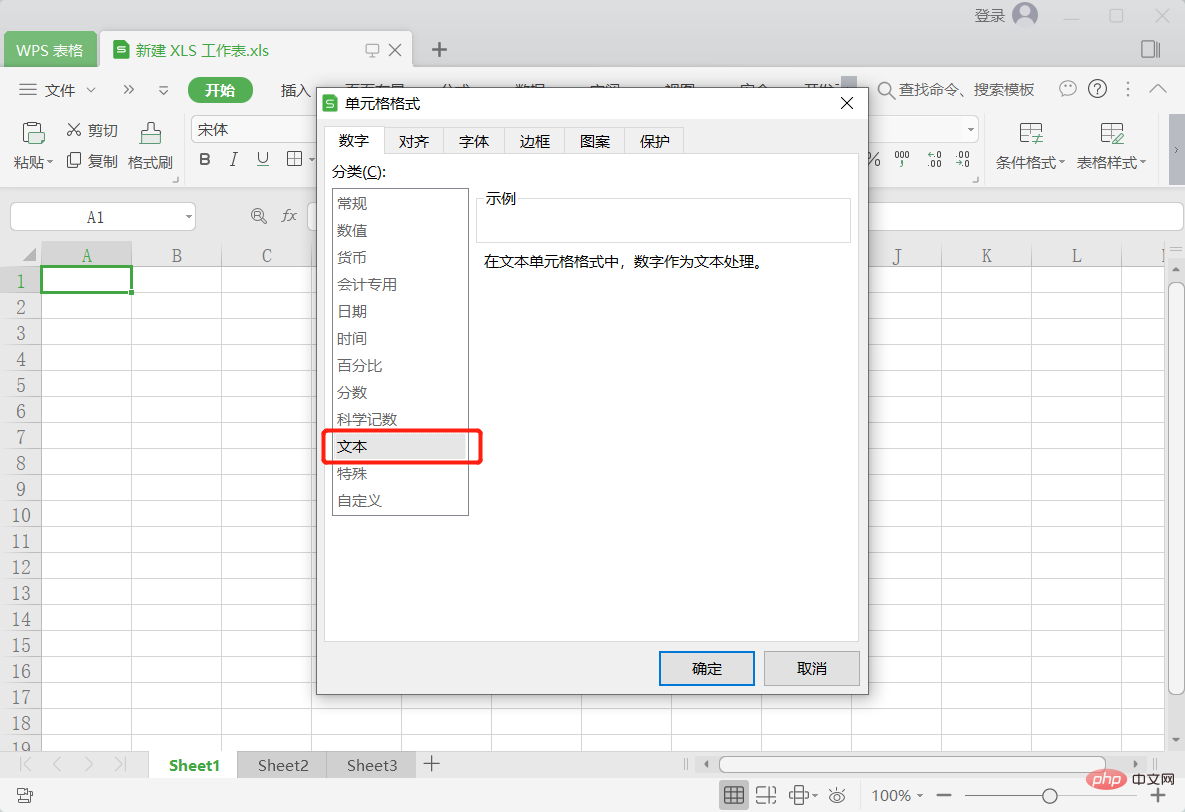Click the zoom out minus button
The image size is (1185, 812).
[943, 795]
